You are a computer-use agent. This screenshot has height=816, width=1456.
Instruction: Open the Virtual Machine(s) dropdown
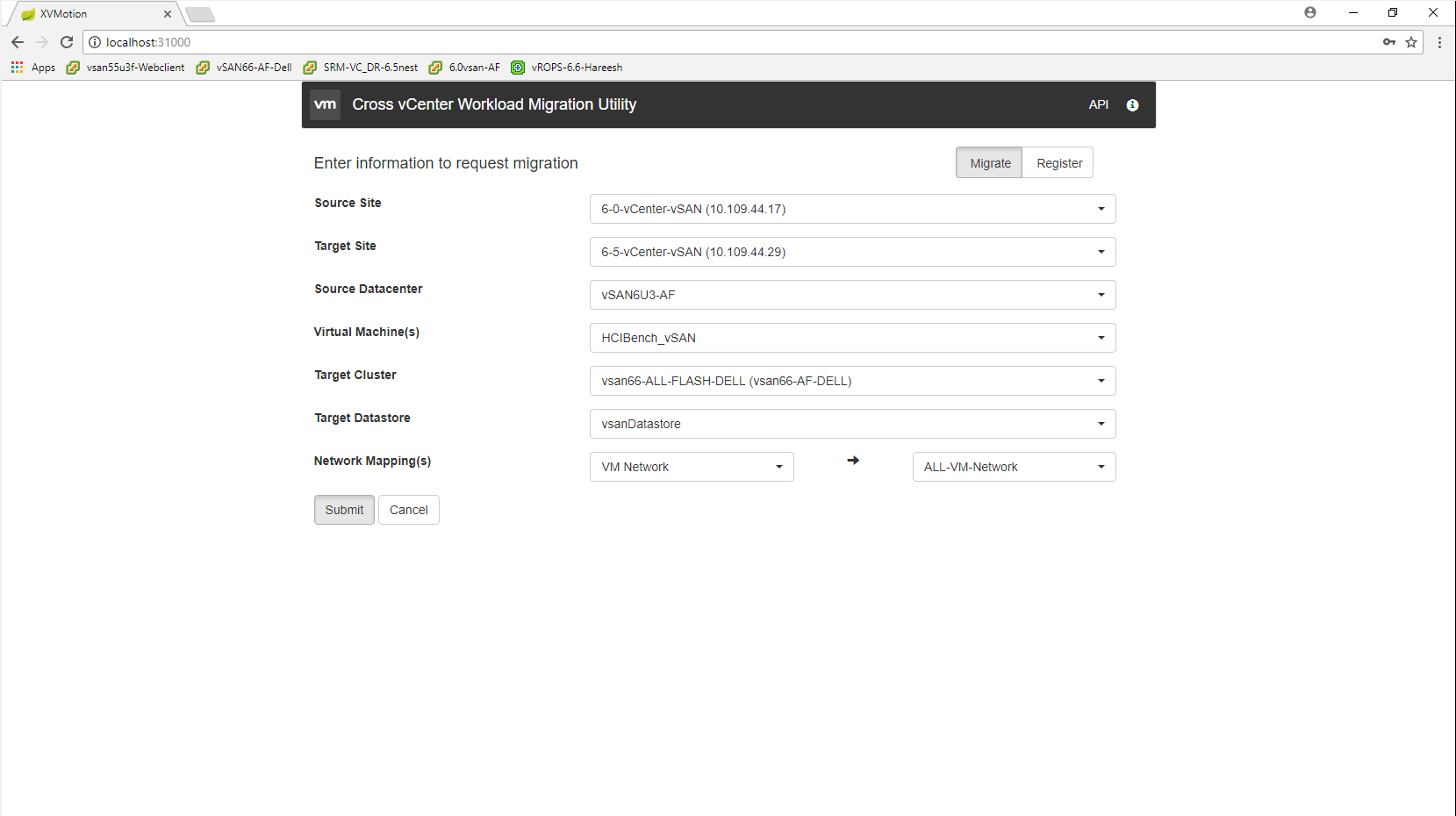[x=852, y=338]
